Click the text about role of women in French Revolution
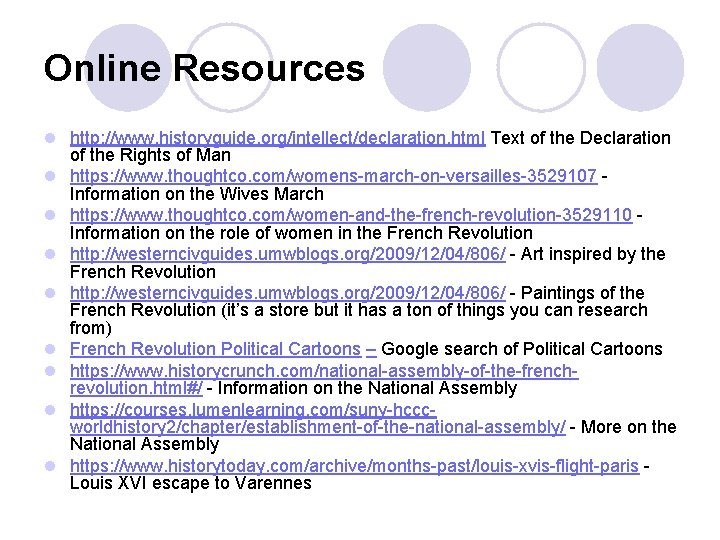The image size is (720, 540). pyautogui.click(x=301, y=233)
